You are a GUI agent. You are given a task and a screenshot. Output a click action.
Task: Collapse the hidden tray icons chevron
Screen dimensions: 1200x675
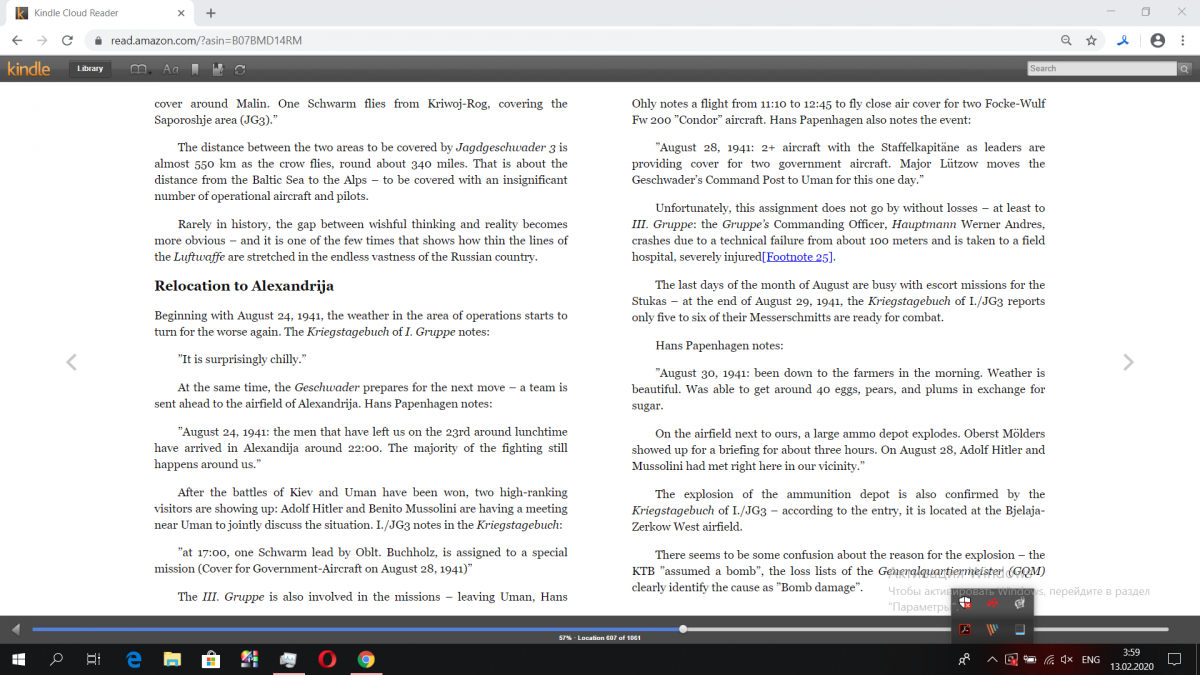click(992, 659)
